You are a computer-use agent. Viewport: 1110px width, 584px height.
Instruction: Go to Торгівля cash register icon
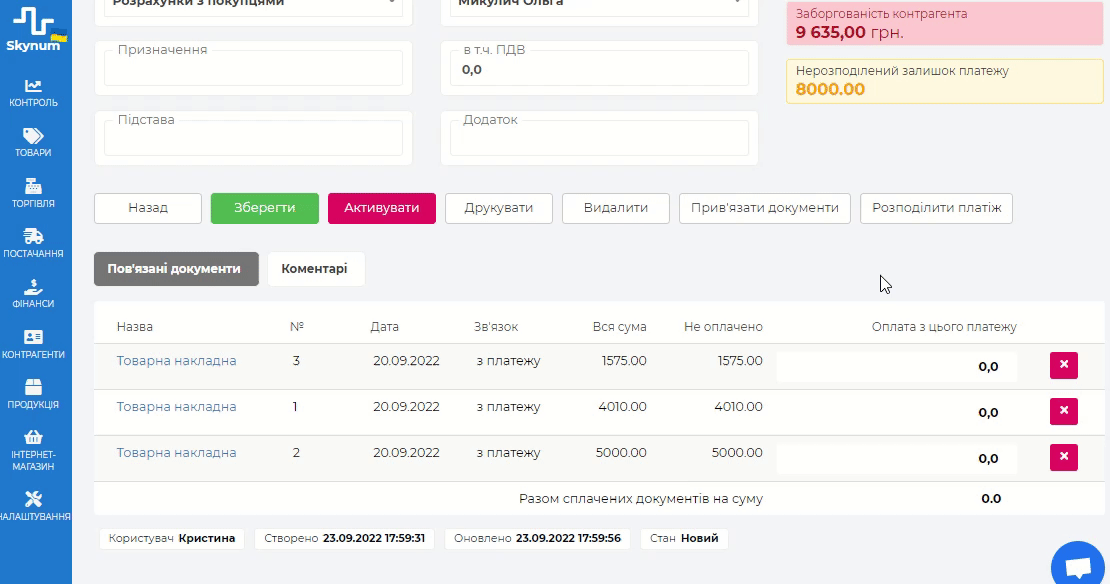coord(34,187)
